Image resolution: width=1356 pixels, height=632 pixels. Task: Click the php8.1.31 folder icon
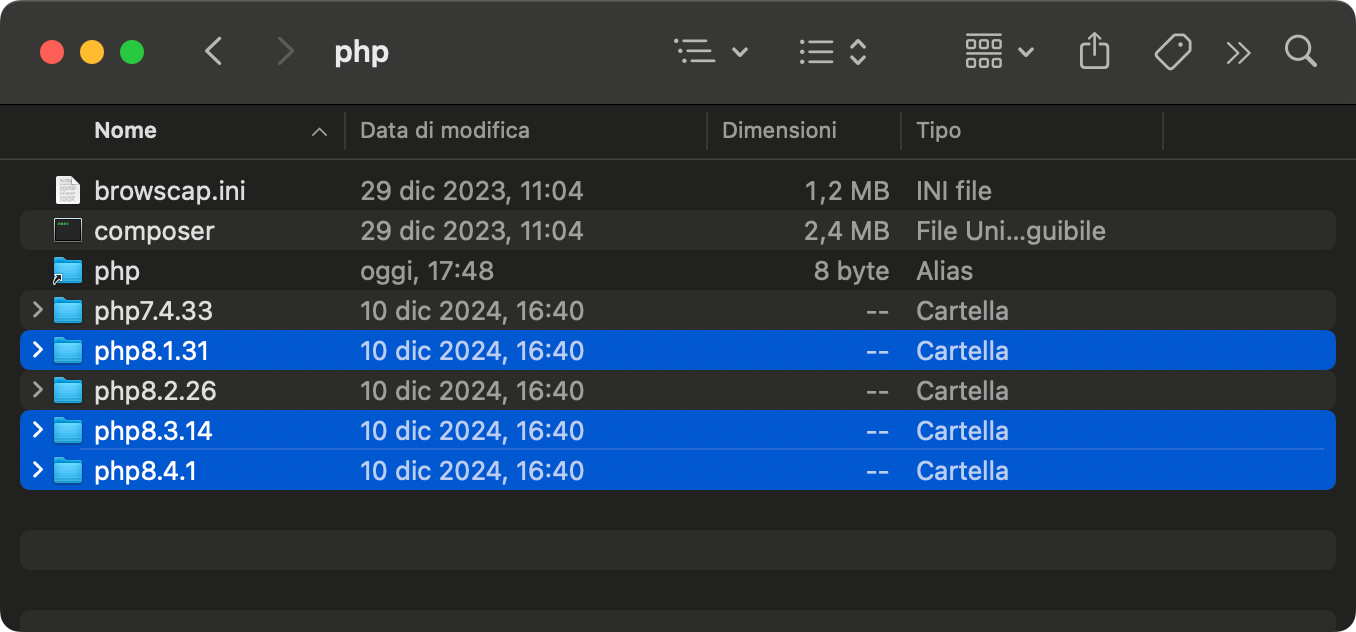[x=67, y=350]
